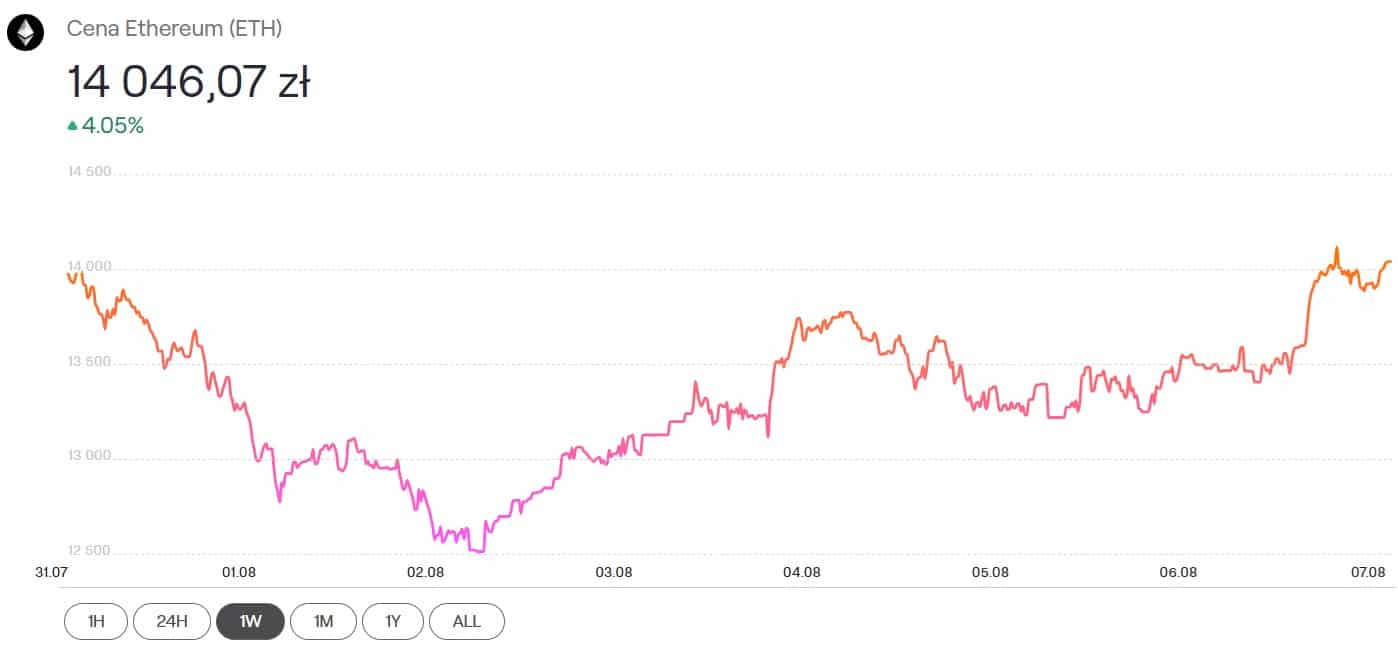The width and height of the screenshot is (1398, 651).
Task: Click the 14 500 price axis label
Action: pyautogui.click(x=89, y=173)
